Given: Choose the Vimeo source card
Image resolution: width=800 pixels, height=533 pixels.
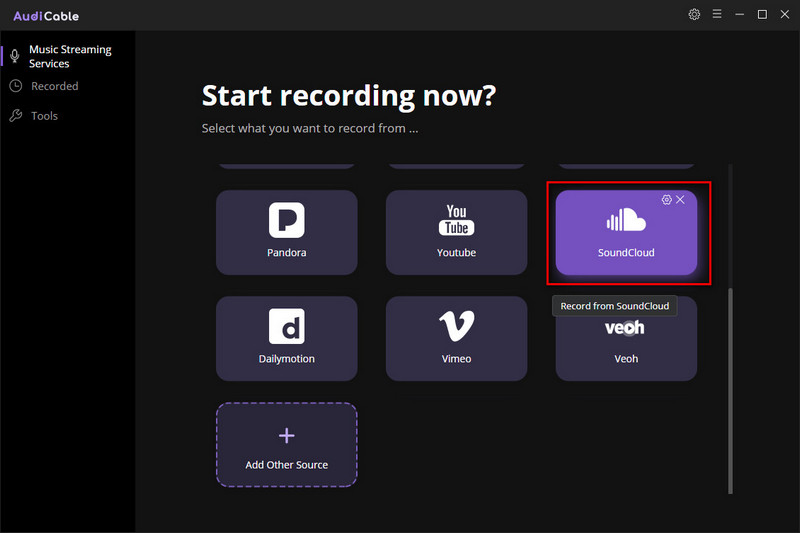Looking at the screenshot, I should [457, 339].
